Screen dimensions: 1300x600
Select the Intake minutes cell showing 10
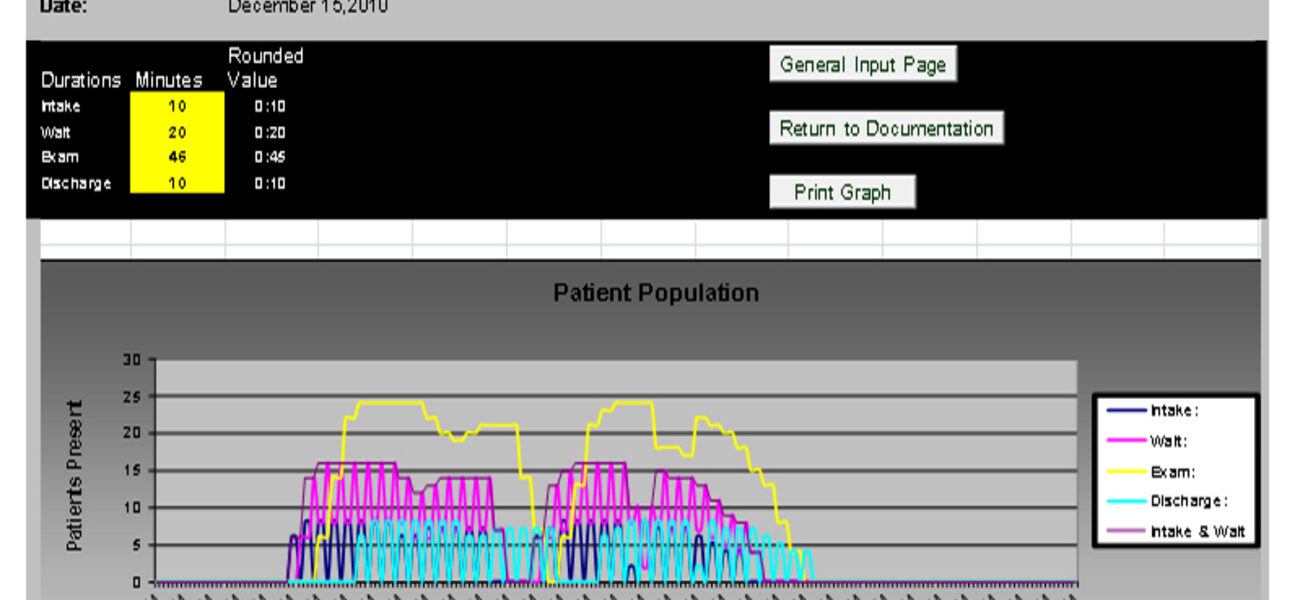point(177,106)
